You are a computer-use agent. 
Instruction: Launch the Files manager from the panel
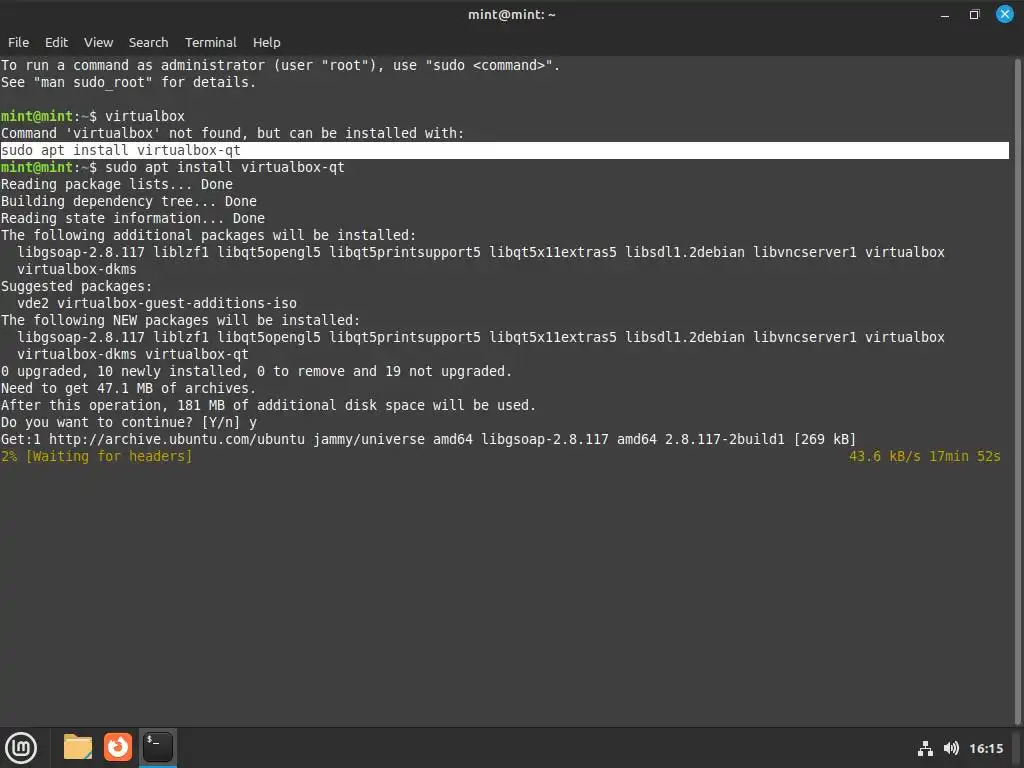coord(78,747)
